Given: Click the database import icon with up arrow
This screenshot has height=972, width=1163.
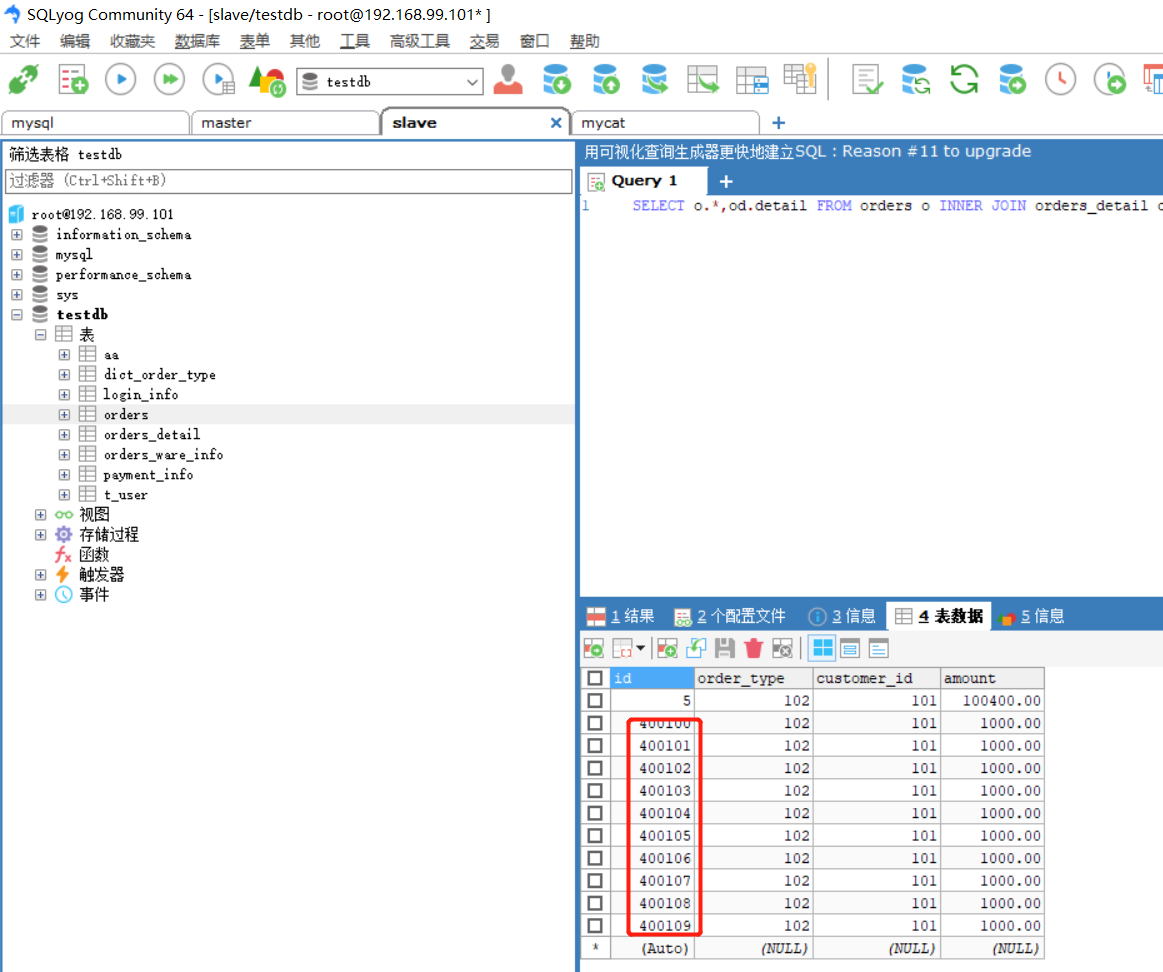Looking at the screenshot, I should click(x=605, y=79).
